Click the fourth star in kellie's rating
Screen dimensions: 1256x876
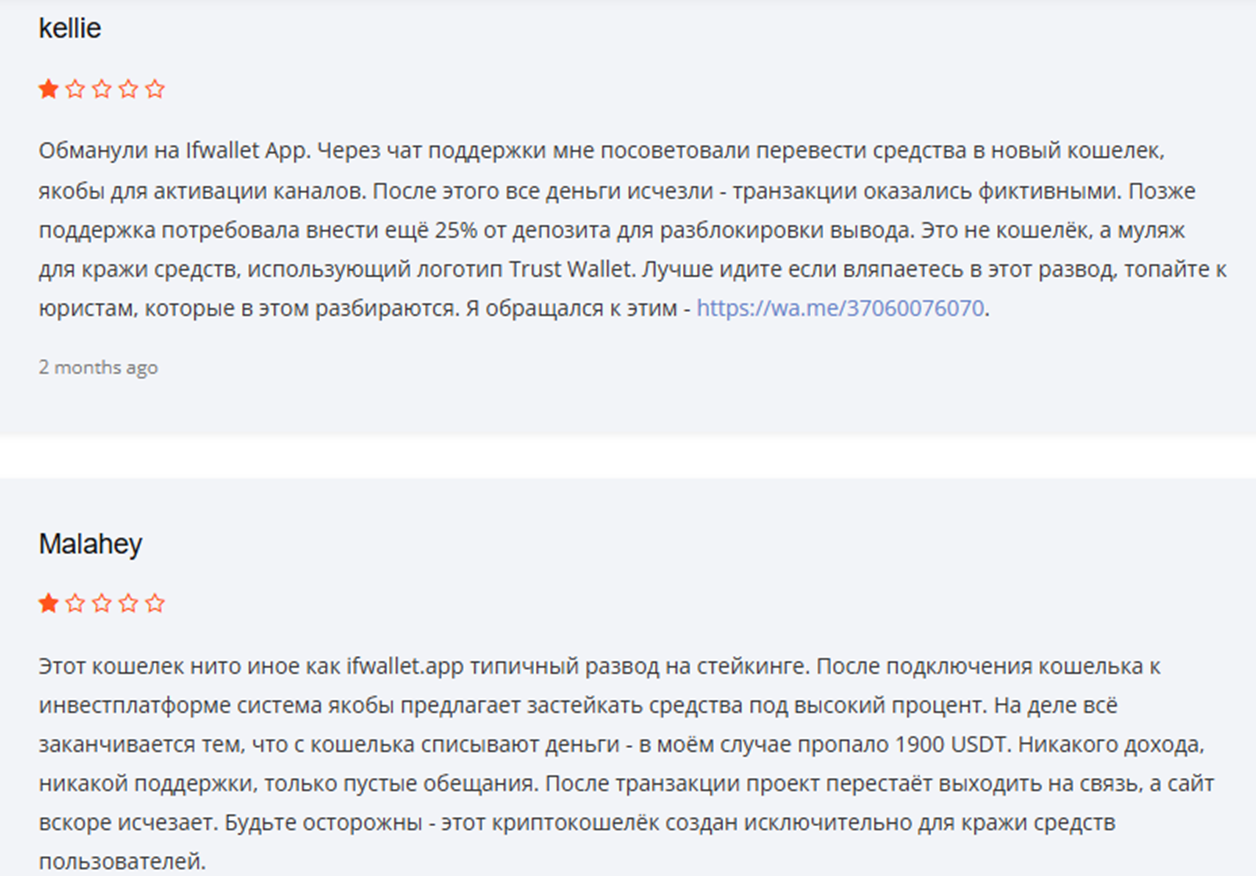pyautogui.click(x=128, y=89)
